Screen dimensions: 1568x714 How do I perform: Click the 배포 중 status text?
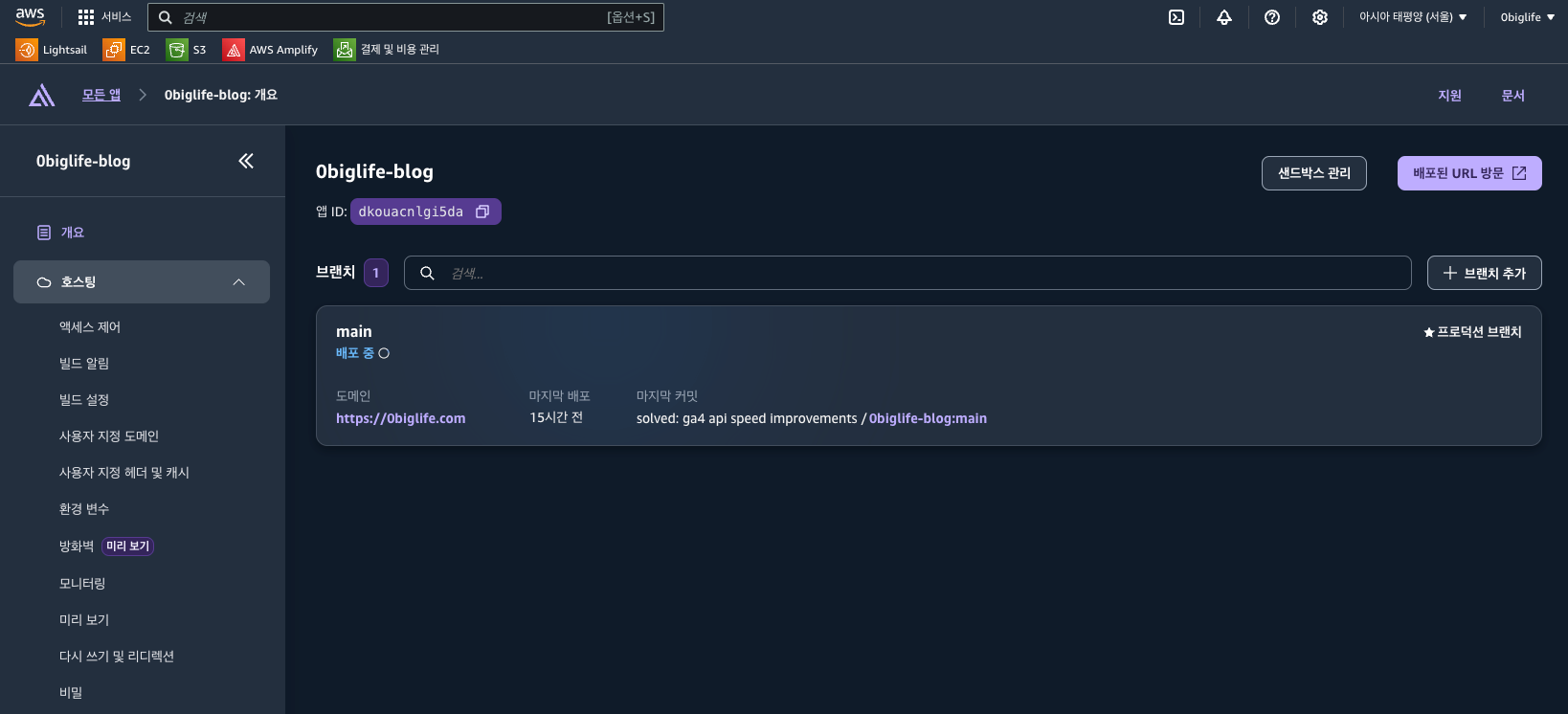pos(355,353)
